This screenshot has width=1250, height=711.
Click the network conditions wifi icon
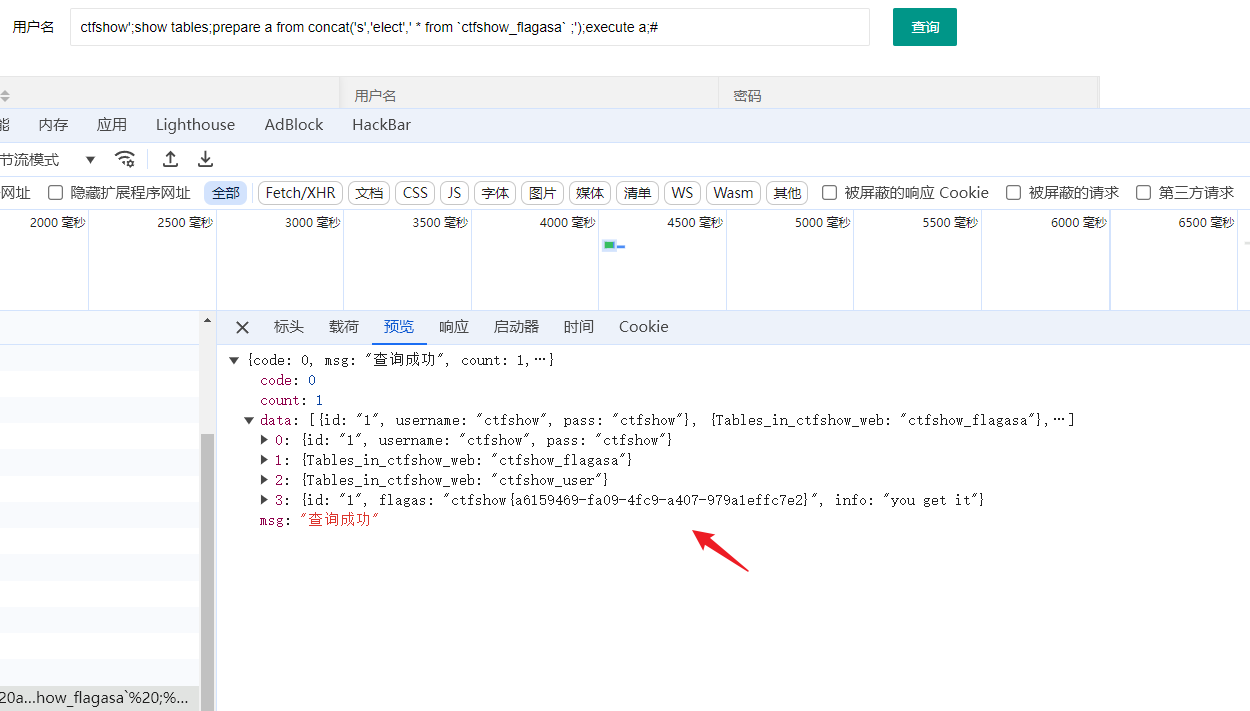point(125,159)
